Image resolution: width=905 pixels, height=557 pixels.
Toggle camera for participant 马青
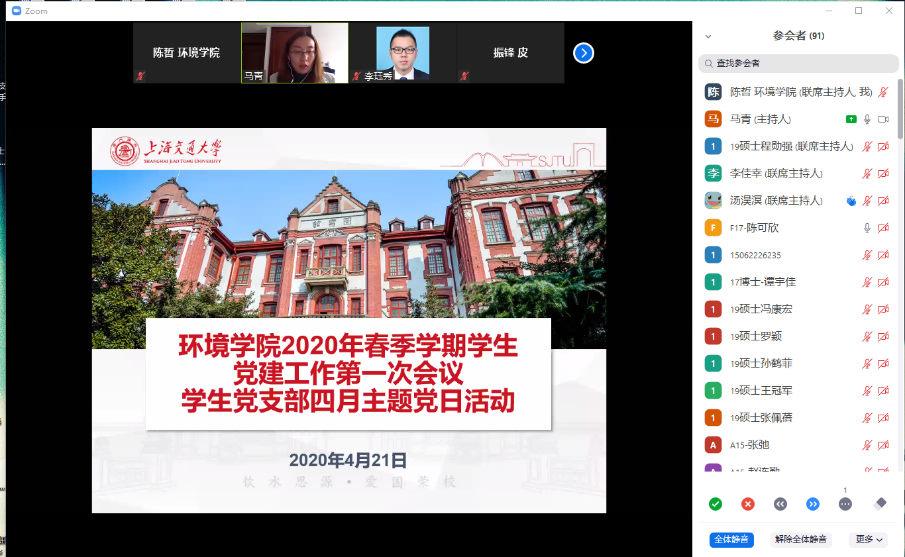coord(883,119)
